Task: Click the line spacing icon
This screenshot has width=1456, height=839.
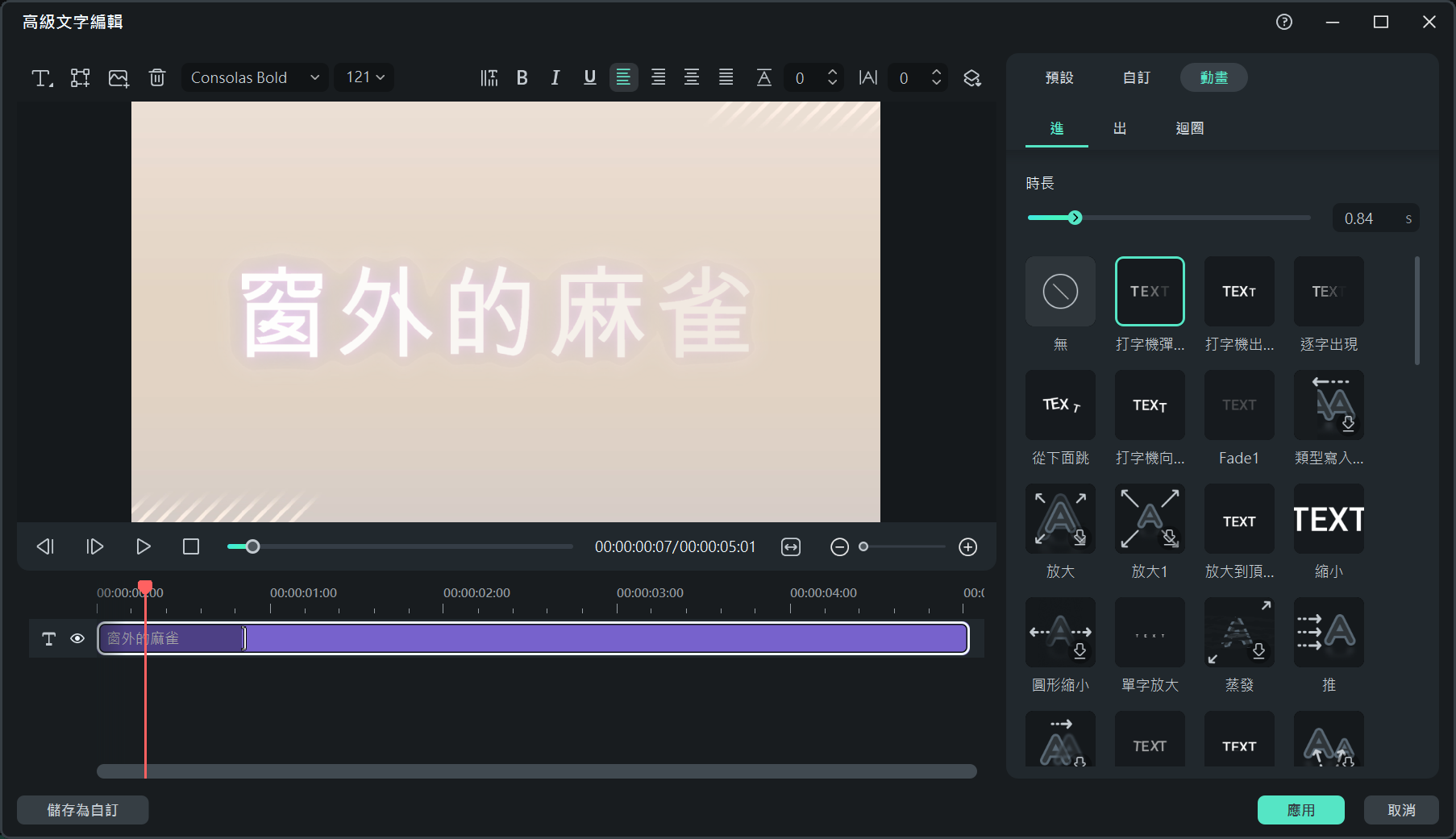Action: 764,77
